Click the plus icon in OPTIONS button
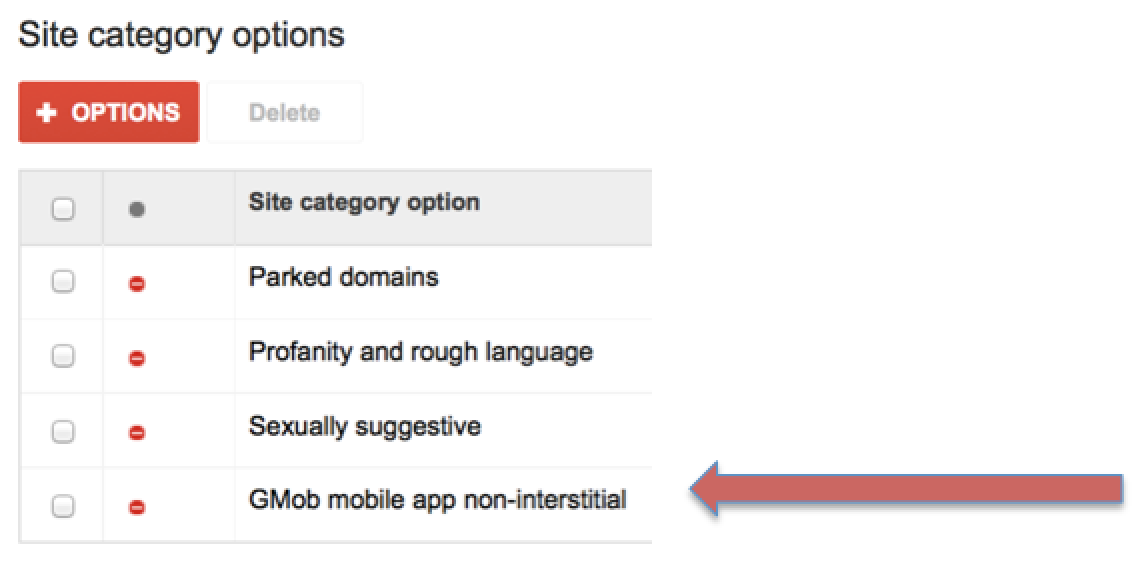Image resolution: width=1142 pixels, height=566 pixels. point(47,113)
